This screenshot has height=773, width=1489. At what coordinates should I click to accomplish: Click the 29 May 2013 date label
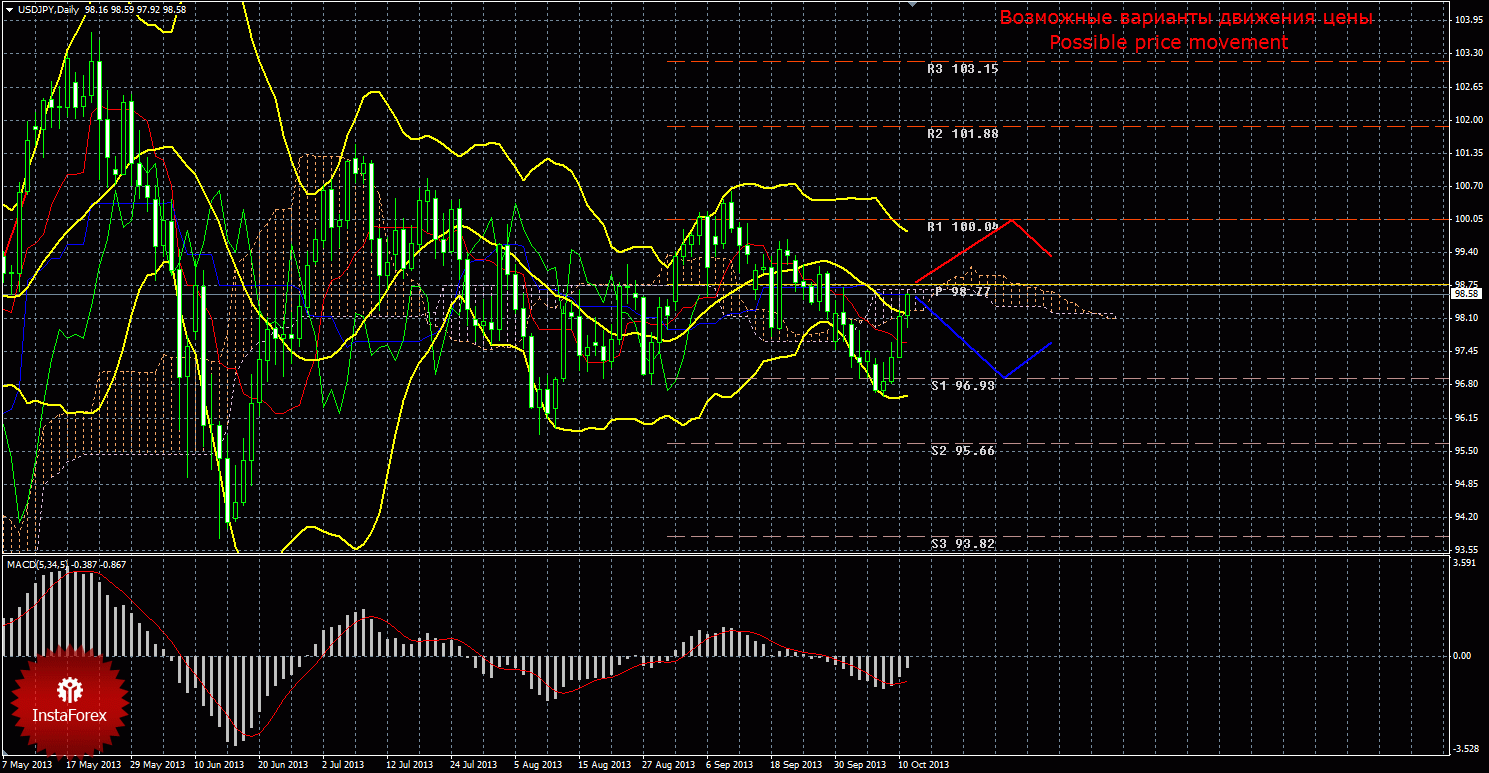(156, 765)
